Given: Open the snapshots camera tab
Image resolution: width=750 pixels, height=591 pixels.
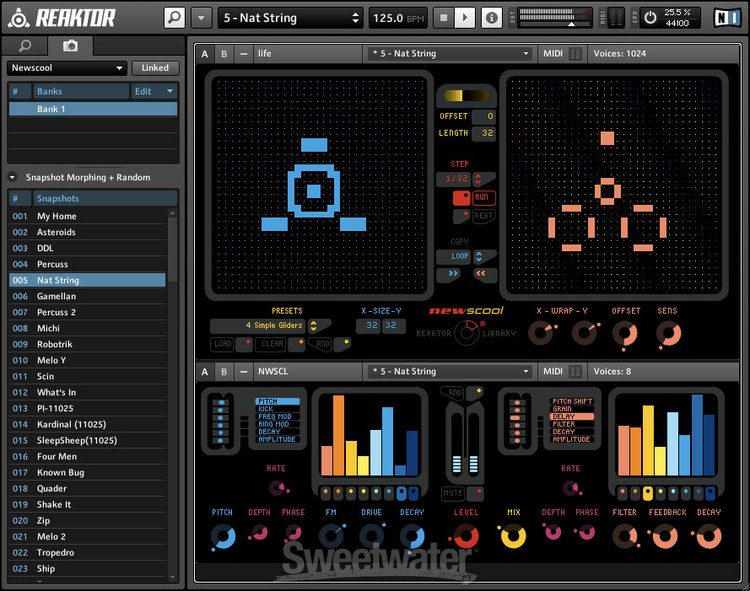Looking at the screenshot, I should (70, 46).
